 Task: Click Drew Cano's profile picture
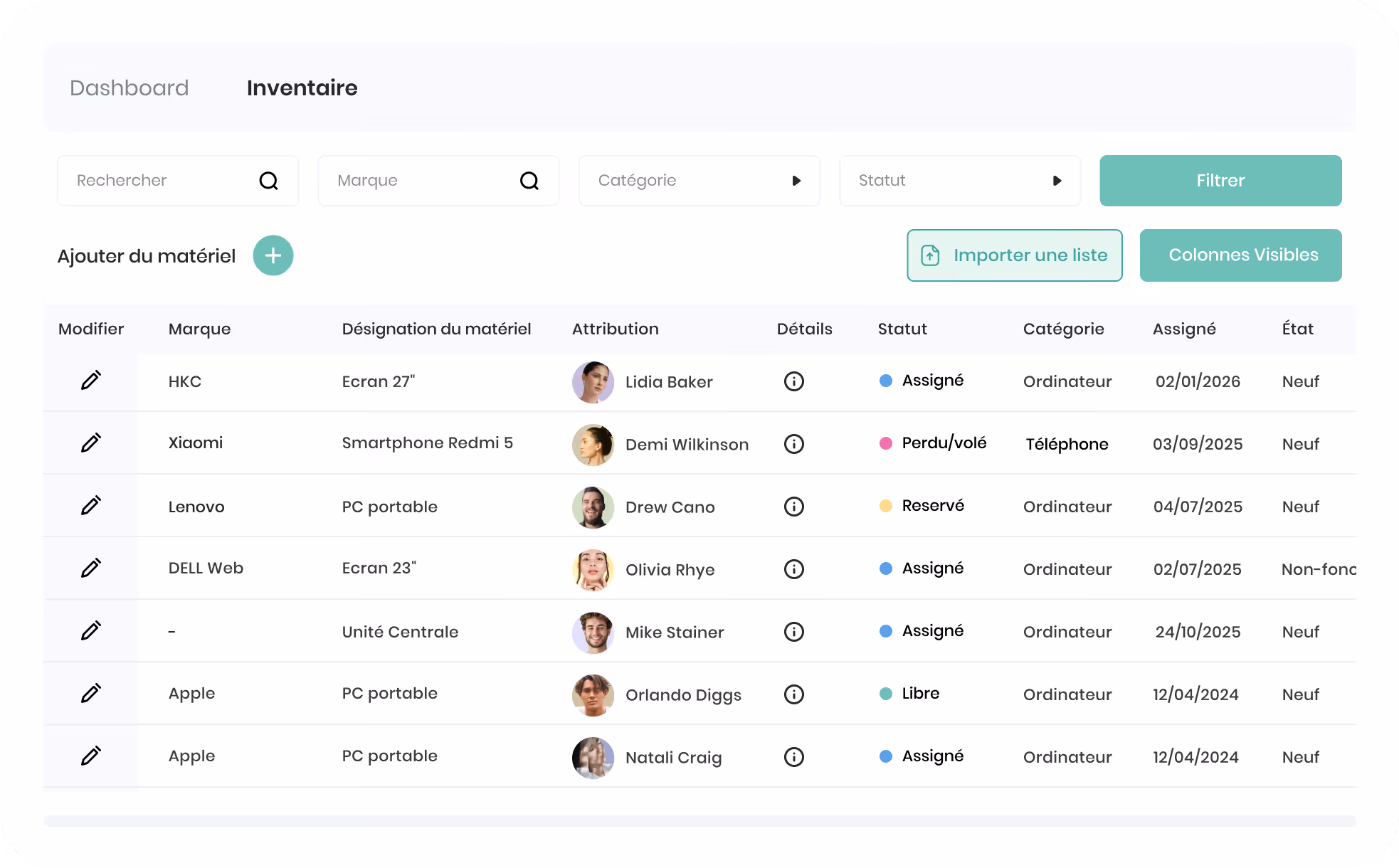pos(593,507)
